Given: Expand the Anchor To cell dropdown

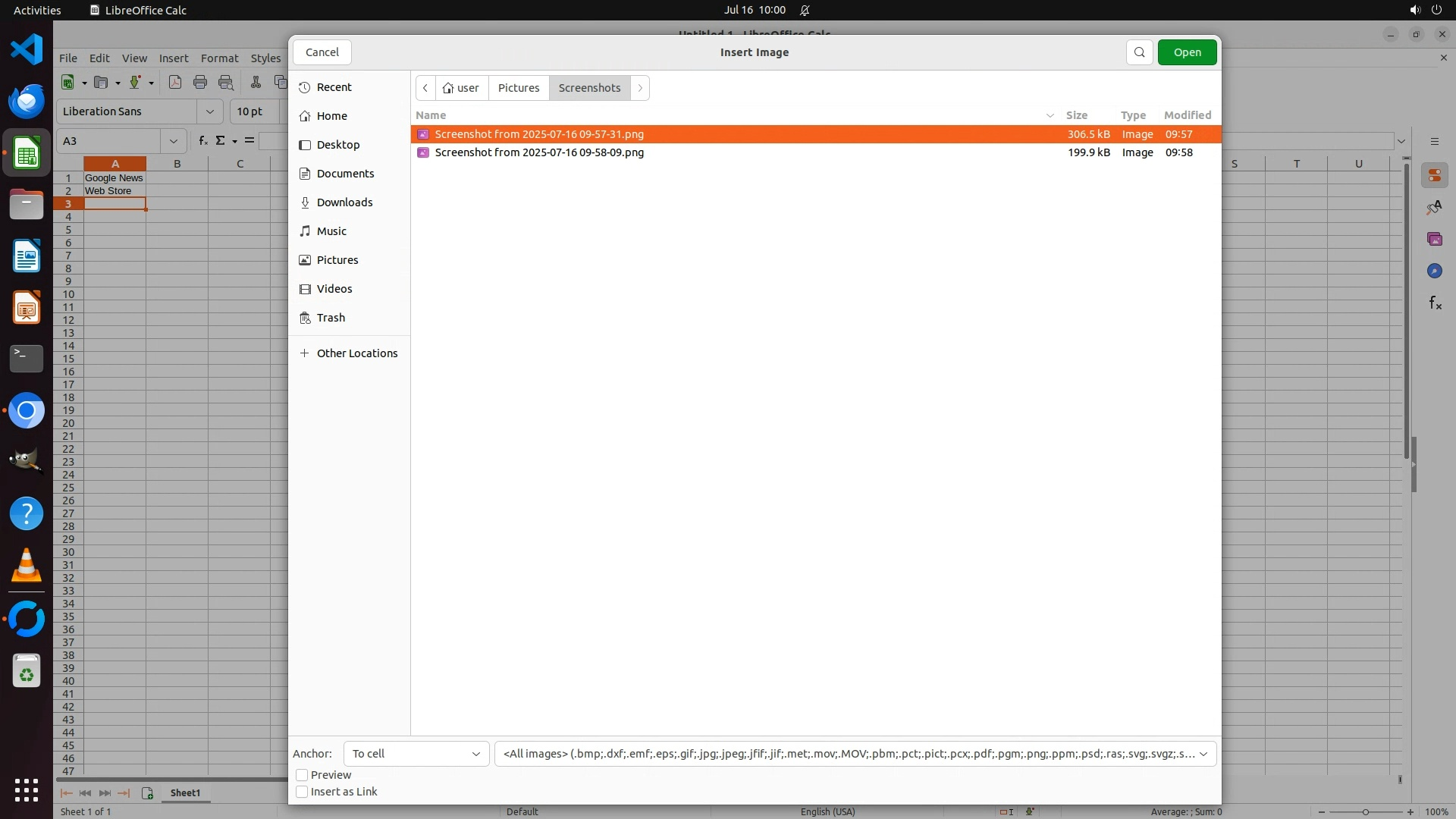Looking at the screenshot, I should pyautogui.click(x=416, y=754).
